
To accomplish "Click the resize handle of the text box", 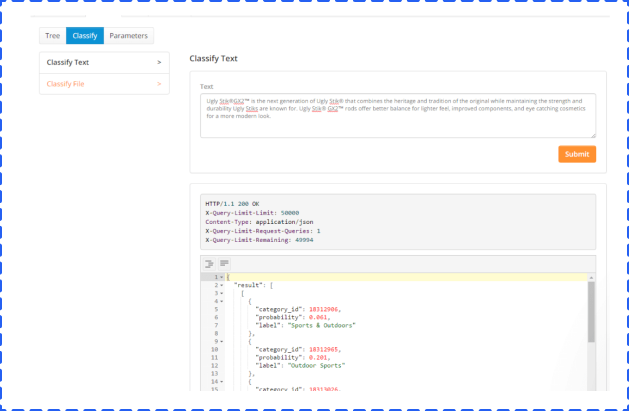I will [x=593, y=135].
